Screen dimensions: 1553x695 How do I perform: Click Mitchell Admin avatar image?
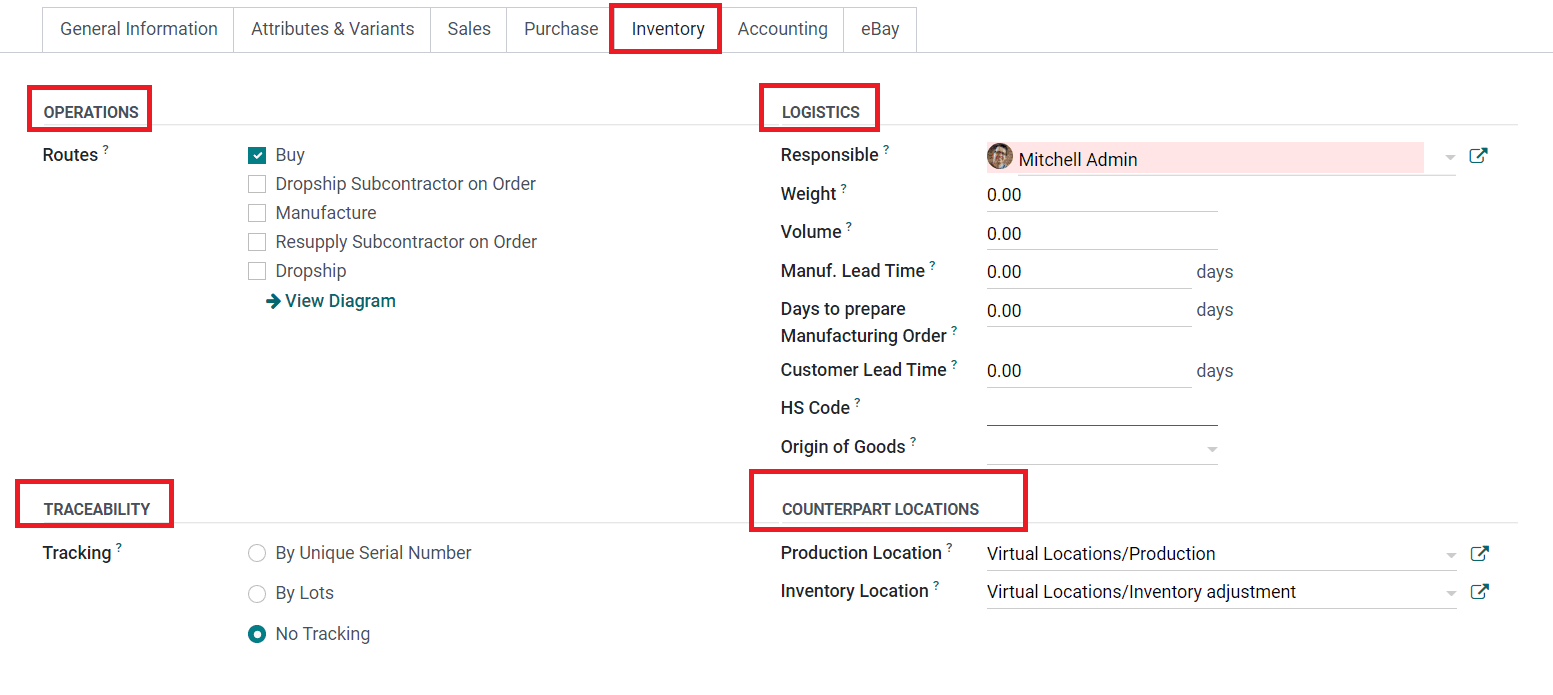[999, 157]
